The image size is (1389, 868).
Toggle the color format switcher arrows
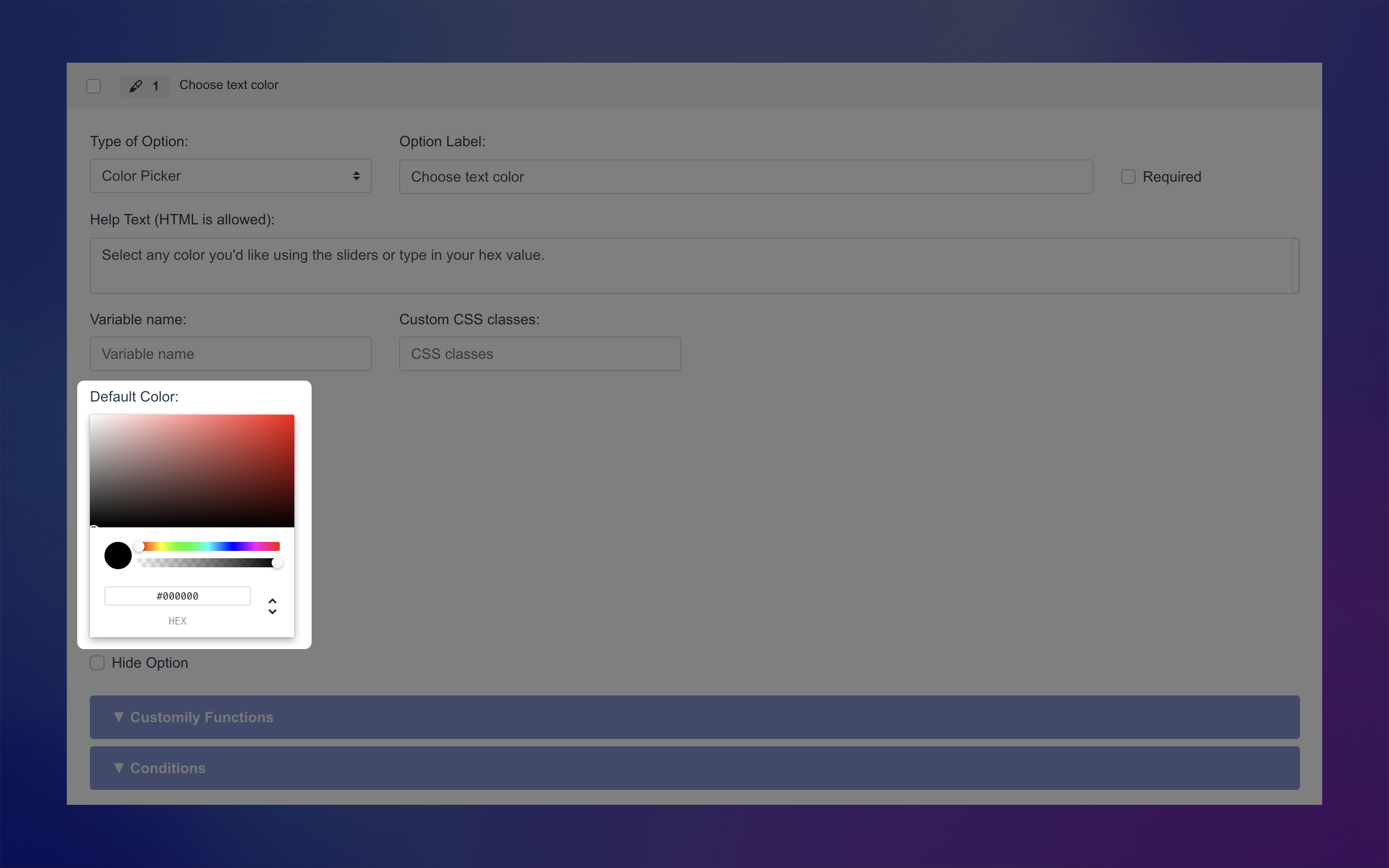click(x=273, y=606)
